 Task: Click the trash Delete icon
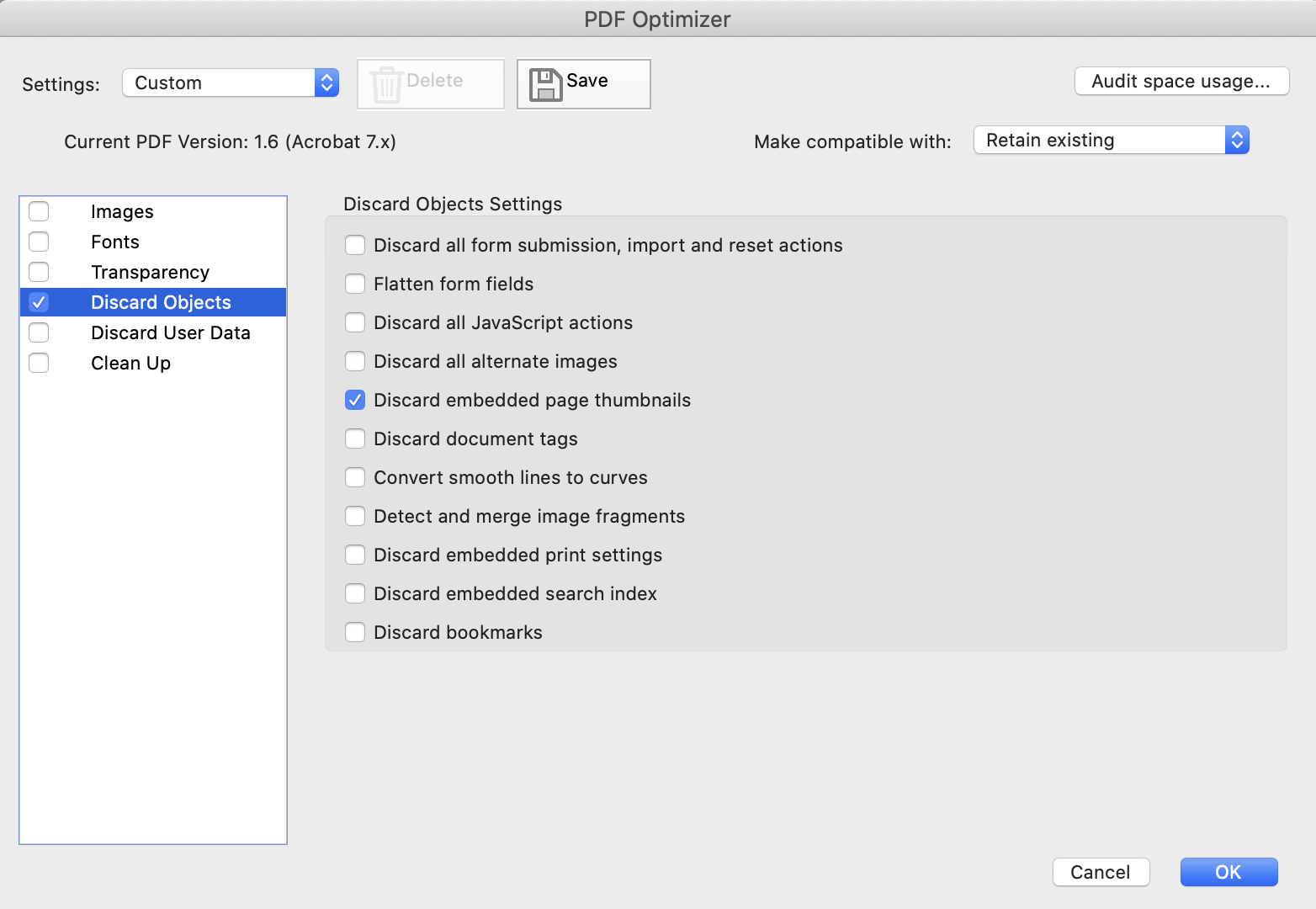[x=386, y=82]
